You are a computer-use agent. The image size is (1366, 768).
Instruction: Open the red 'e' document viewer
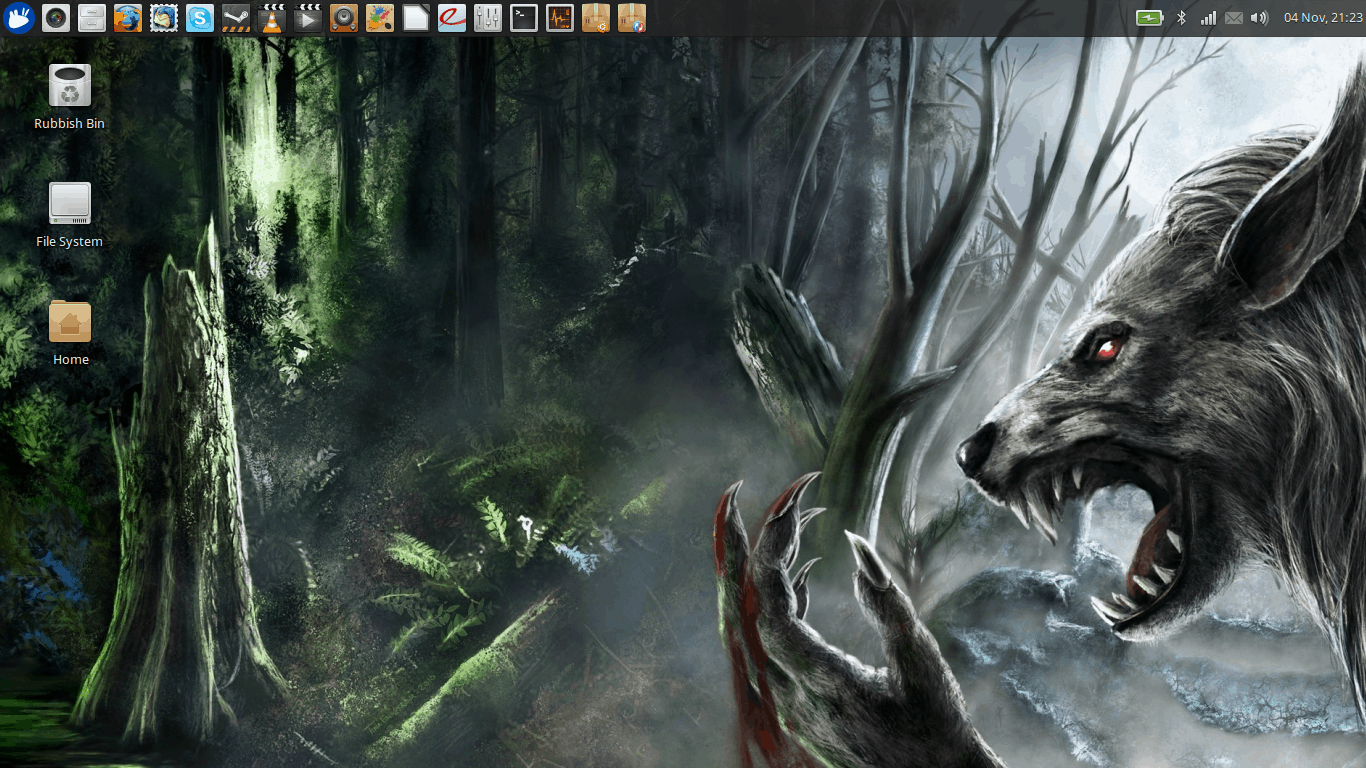(452, 18)
